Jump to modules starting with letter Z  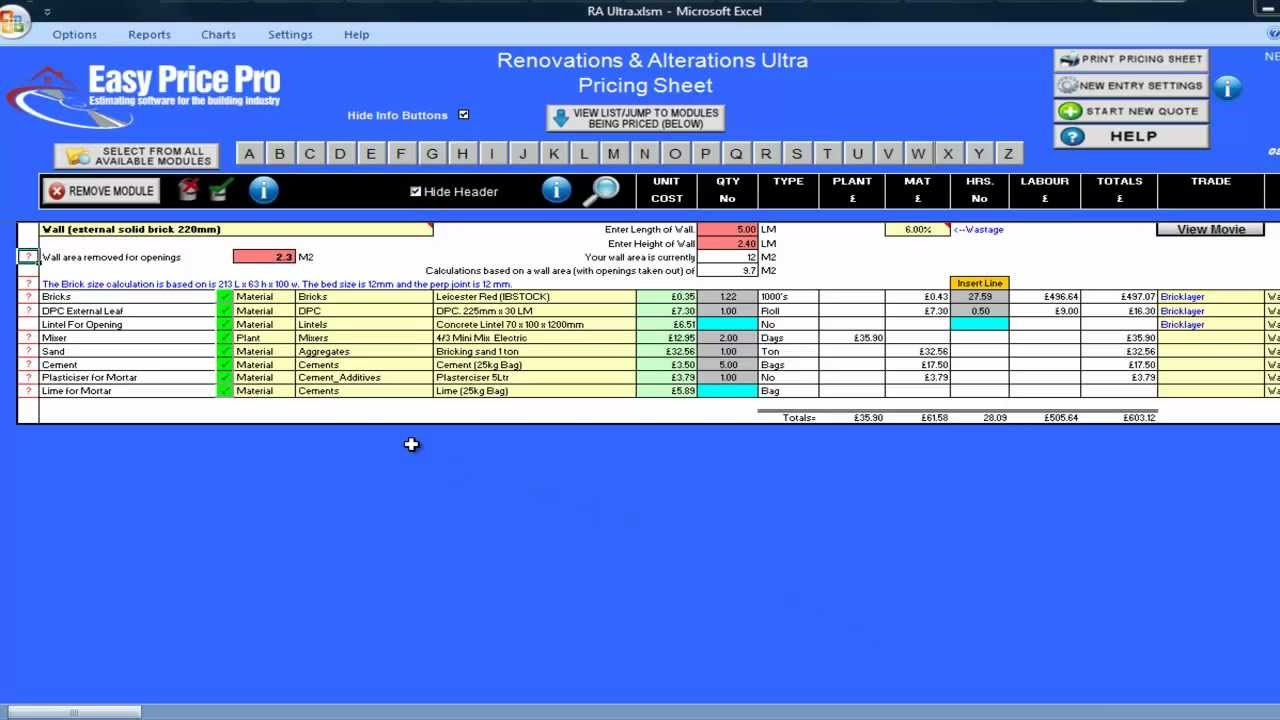pyautogui.click(x=1009, y=154)
